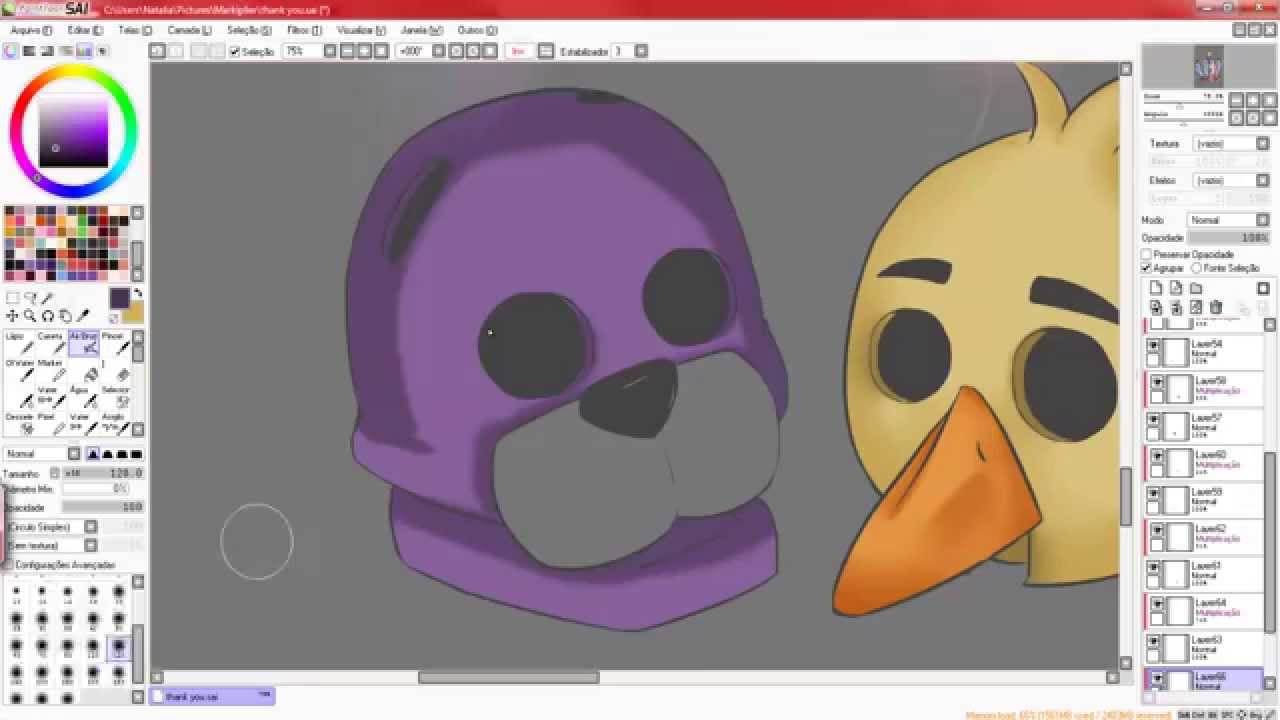Show the color wheel panel icon
The image size is (1280, 720).
(12, 51)
